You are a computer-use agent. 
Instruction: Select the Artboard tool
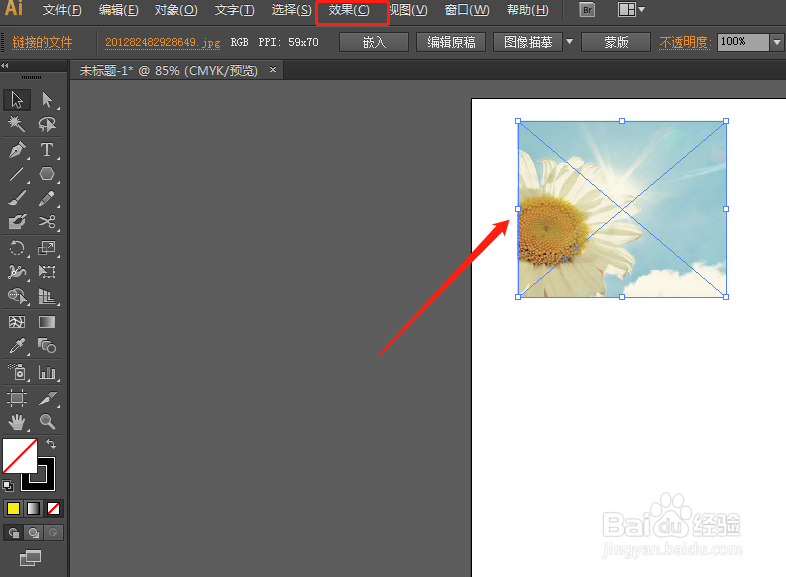coord(17,398)
